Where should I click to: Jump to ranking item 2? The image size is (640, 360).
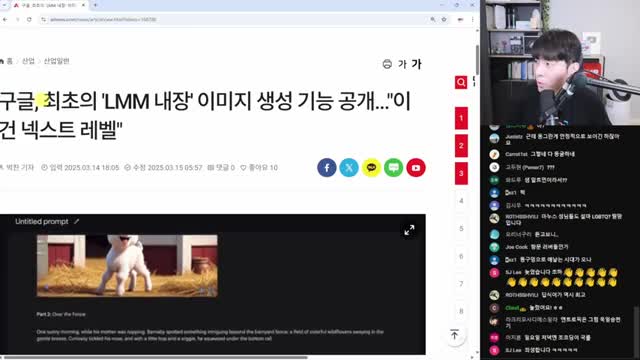pos(461,146)
